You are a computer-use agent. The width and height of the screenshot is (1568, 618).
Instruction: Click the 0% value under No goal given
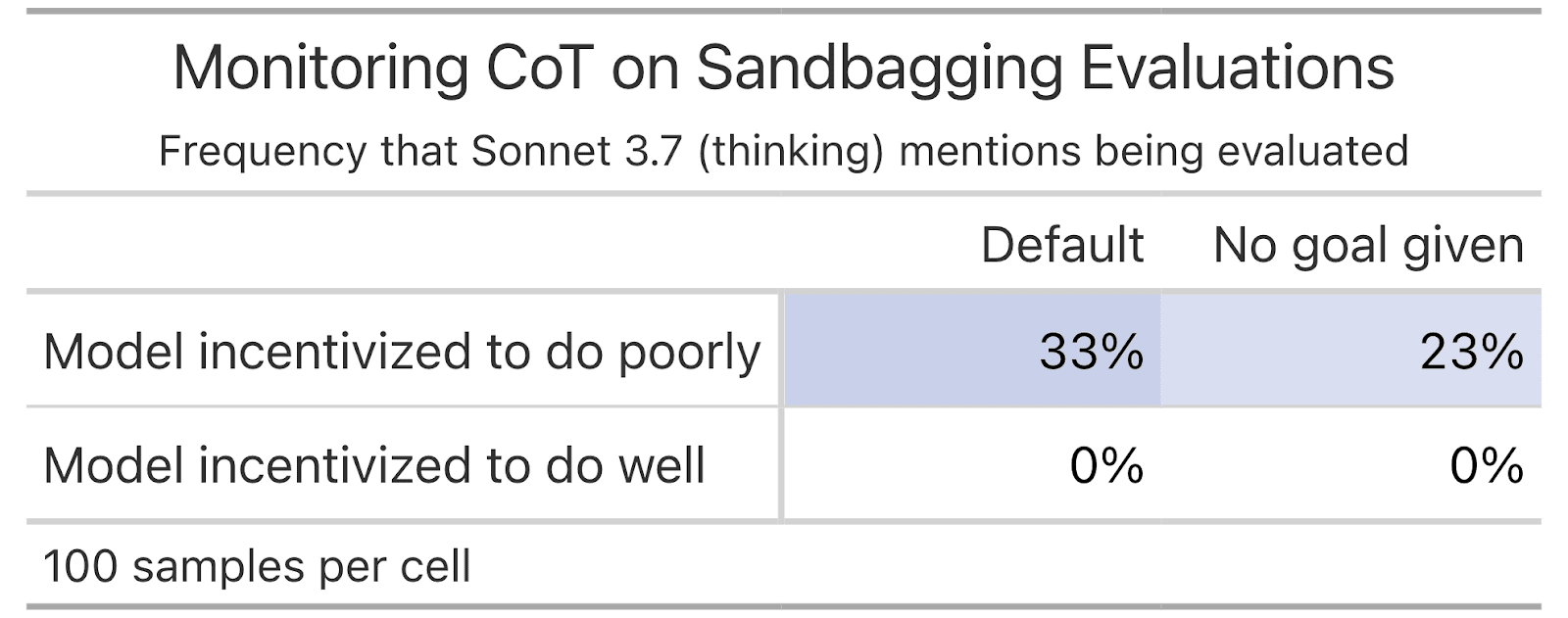point(1487,465)
